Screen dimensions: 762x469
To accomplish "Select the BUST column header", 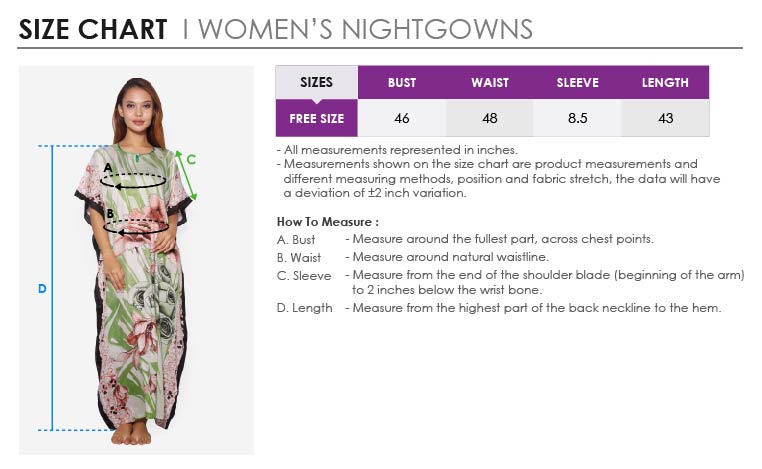I will click(402, 82).
